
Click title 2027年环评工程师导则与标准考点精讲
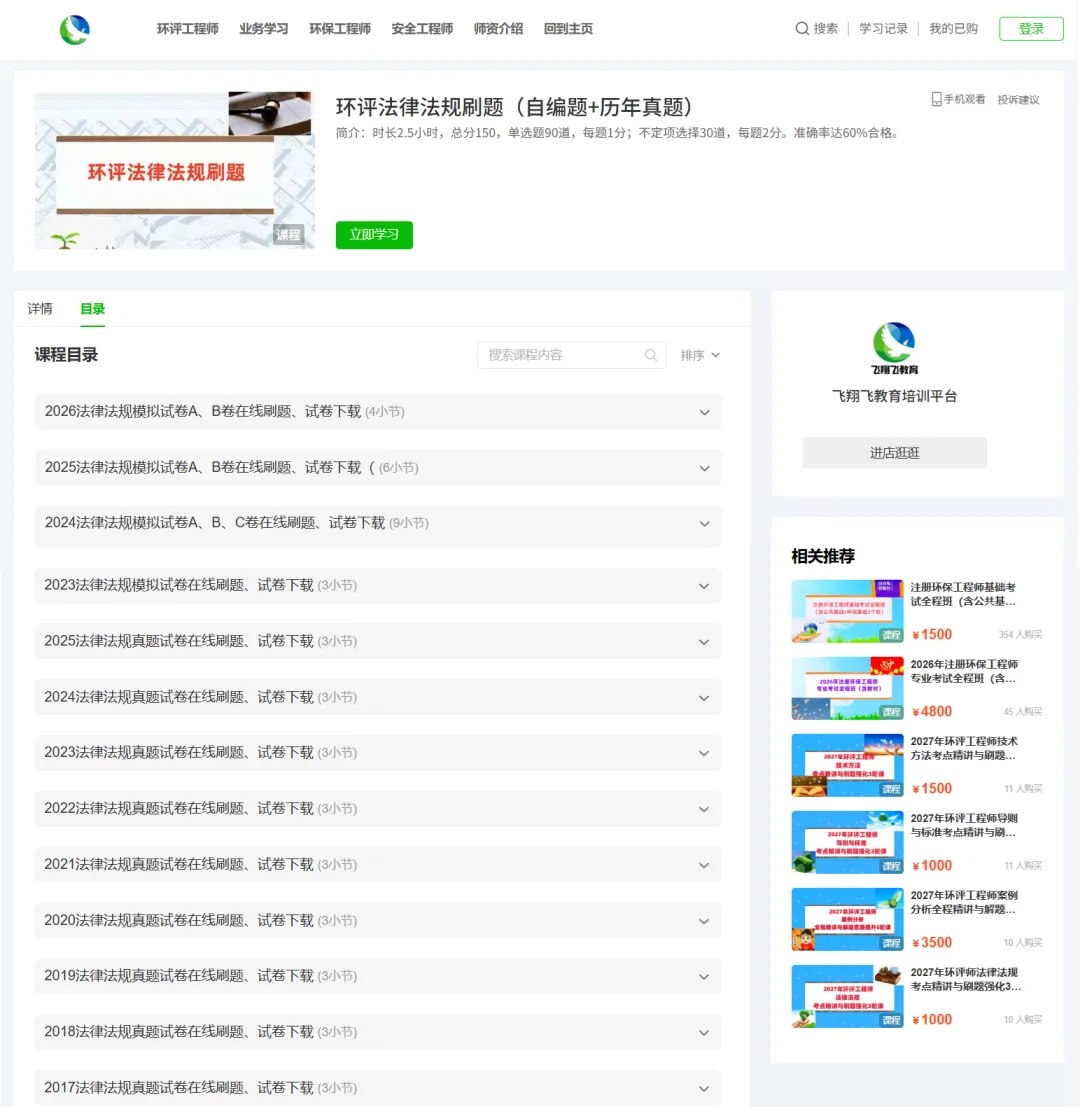(x=964, y=825)
